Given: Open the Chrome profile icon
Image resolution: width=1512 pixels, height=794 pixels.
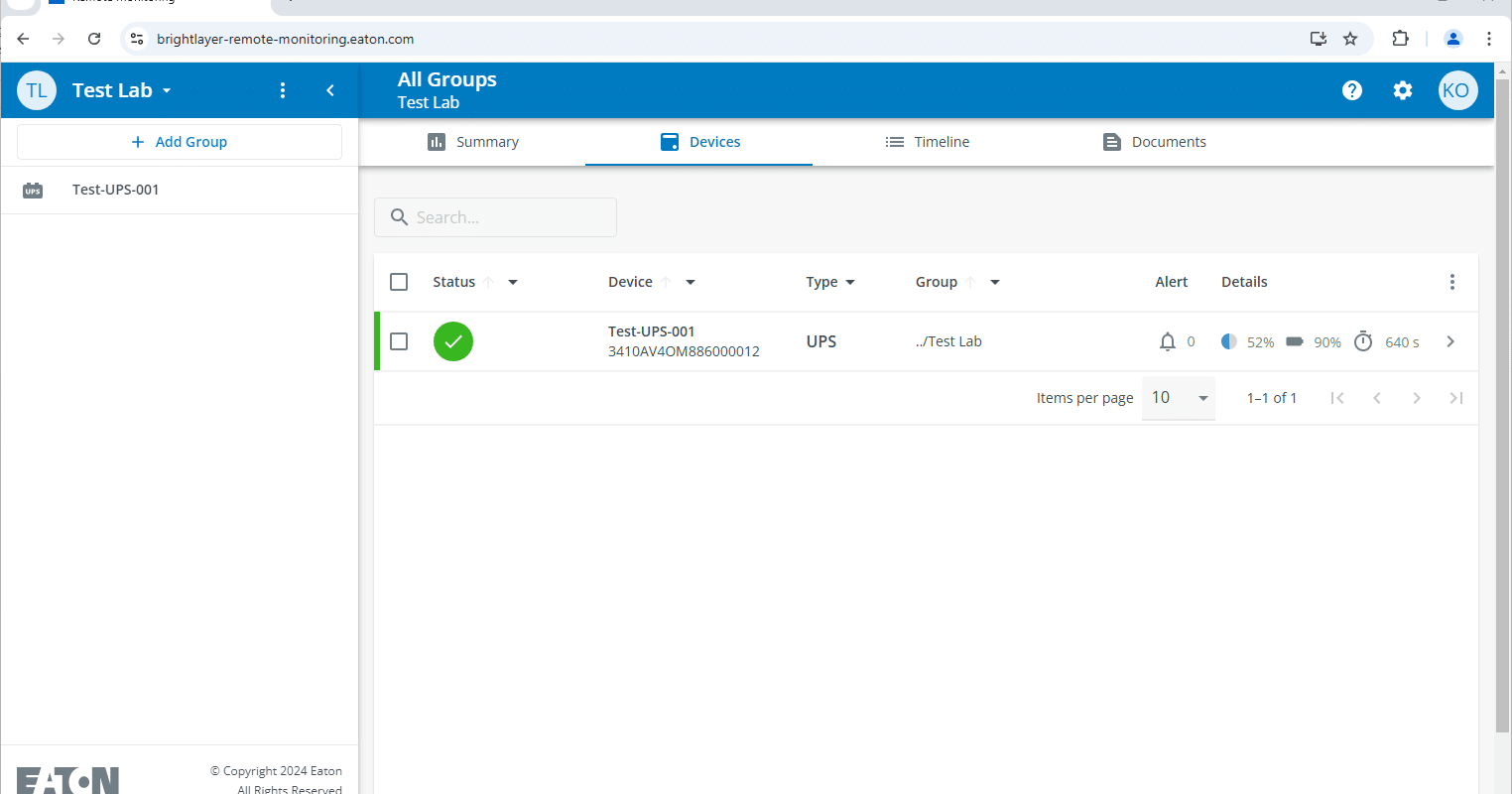Looking at the screenshot, I should point(1453,39).
